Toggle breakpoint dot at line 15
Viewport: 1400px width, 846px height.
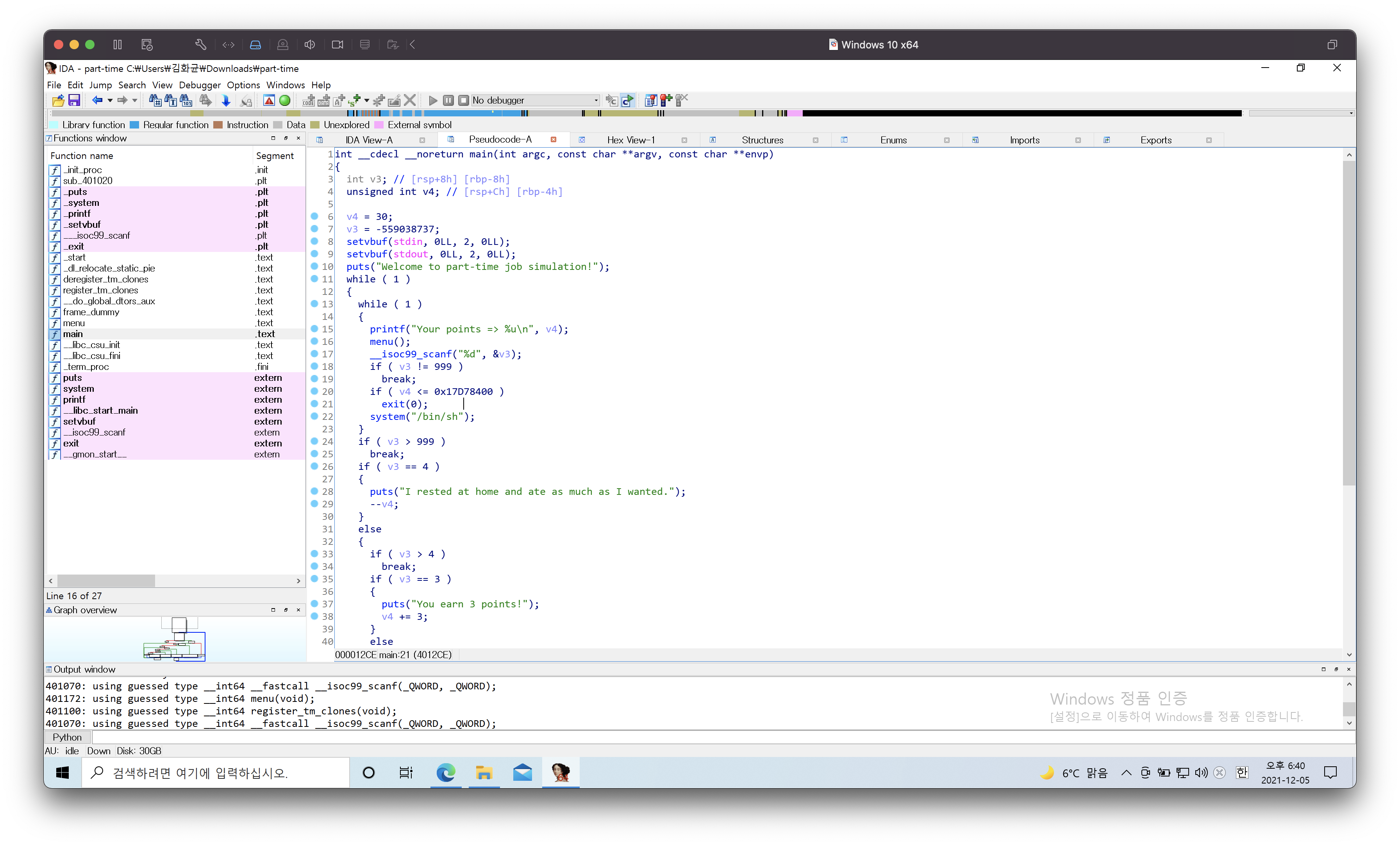point(315,329)
